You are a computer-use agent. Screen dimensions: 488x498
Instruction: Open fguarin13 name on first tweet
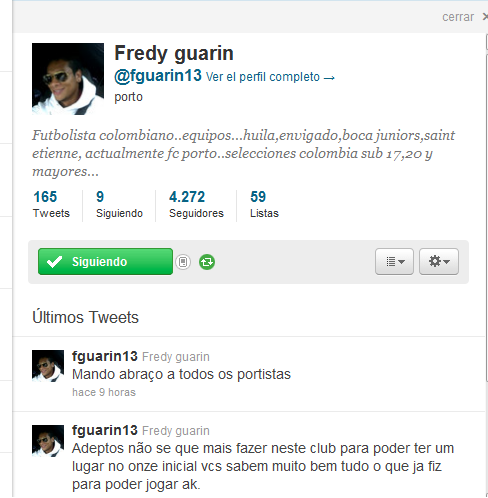point(105,356)
